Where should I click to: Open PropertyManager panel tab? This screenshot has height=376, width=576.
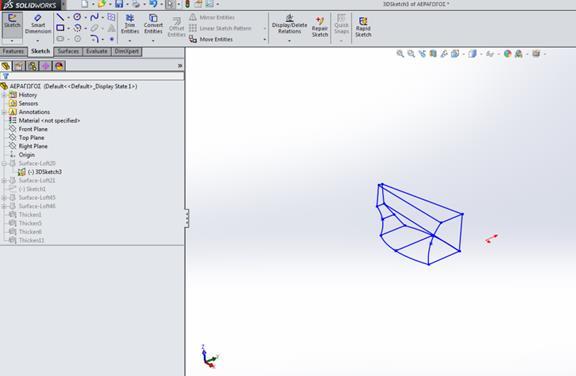coord(19,66)
